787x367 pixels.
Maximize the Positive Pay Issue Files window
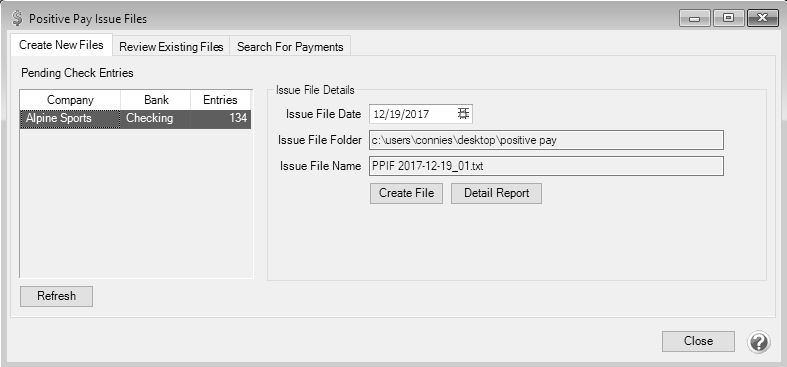pos(728,19)
